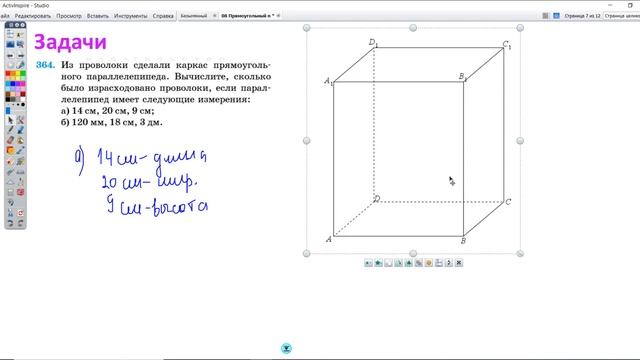Open the Desktop Tools toolbox icon
Viewport: 640px width, 360px height.
click(x=20, y=44)
